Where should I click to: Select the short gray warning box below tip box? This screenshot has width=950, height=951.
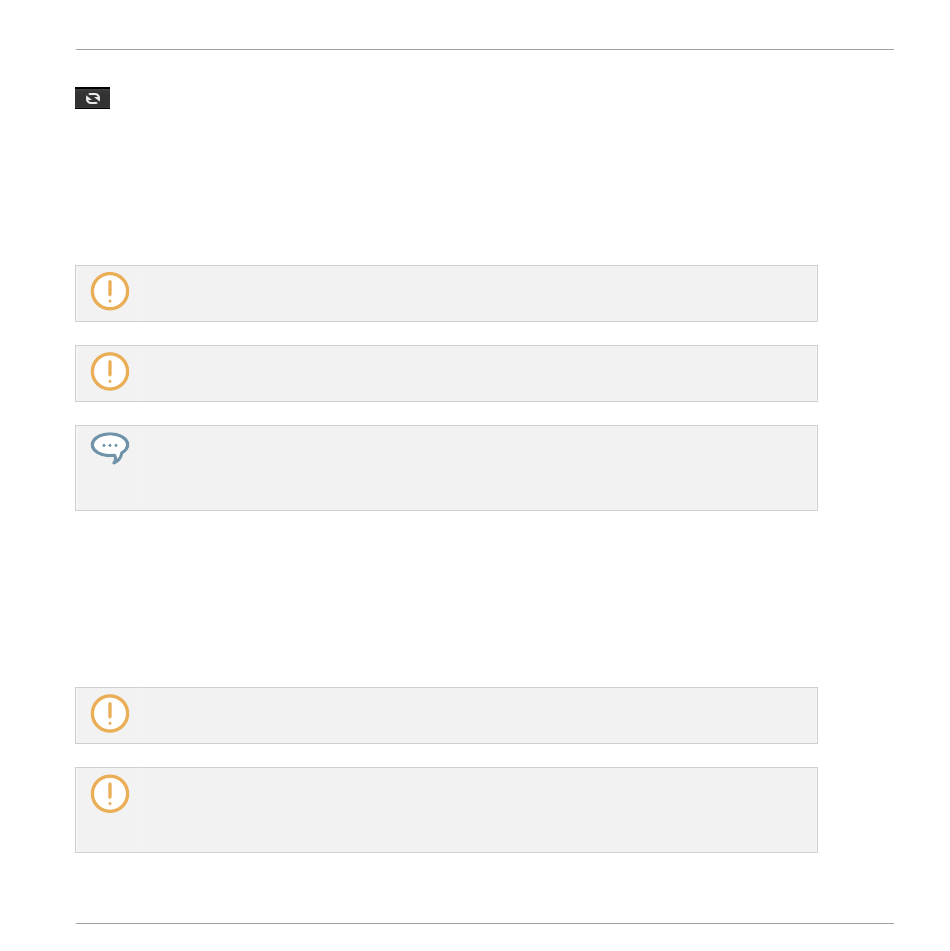(x=446, y=716)
